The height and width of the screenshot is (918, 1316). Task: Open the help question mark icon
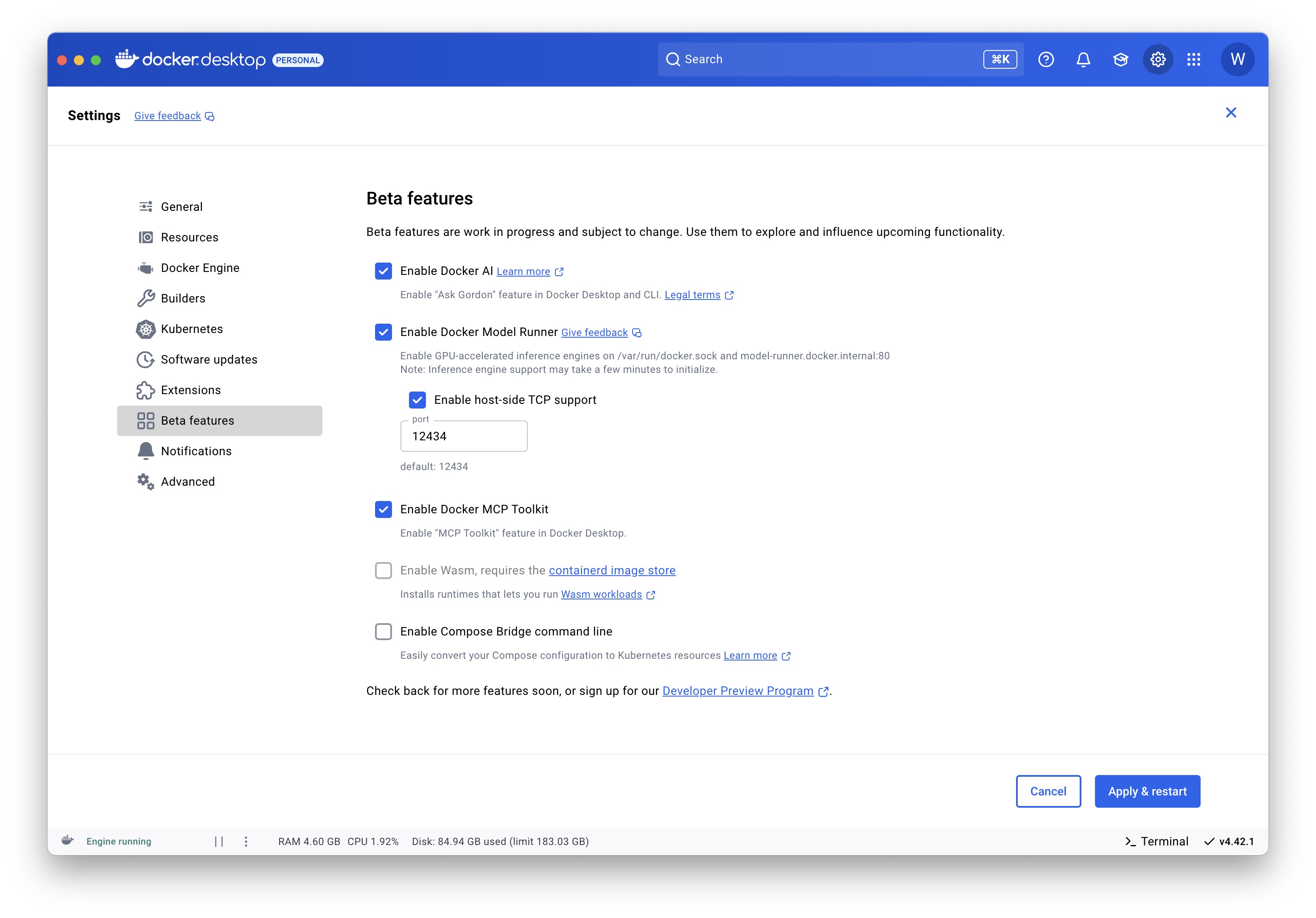point(1045,59)
